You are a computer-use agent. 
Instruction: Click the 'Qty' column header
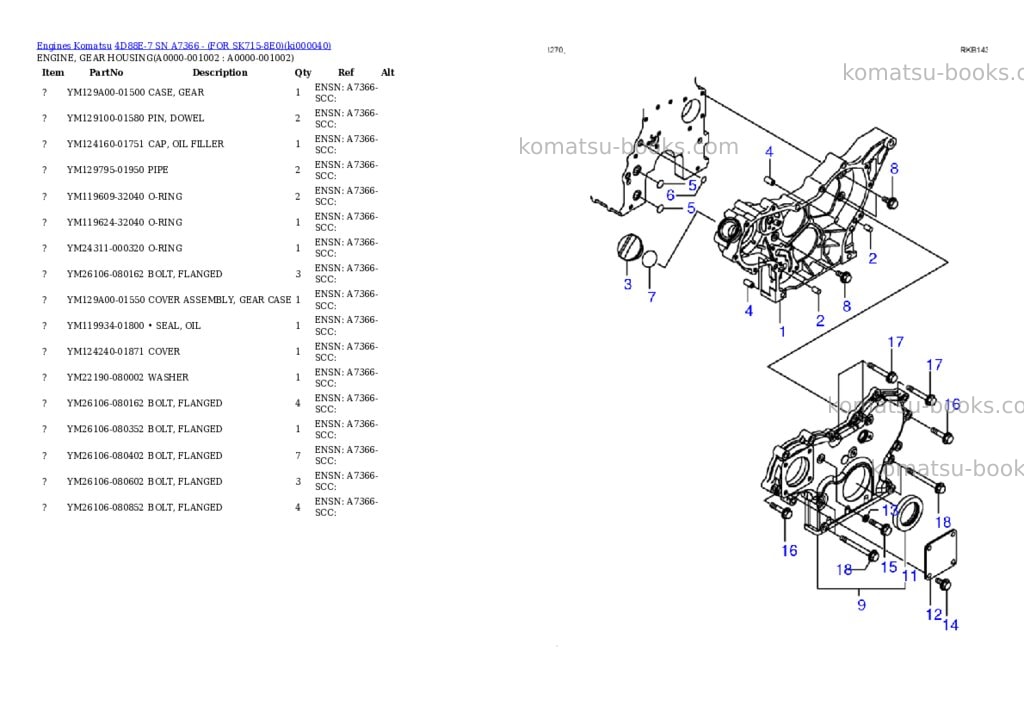pos(302,72)
